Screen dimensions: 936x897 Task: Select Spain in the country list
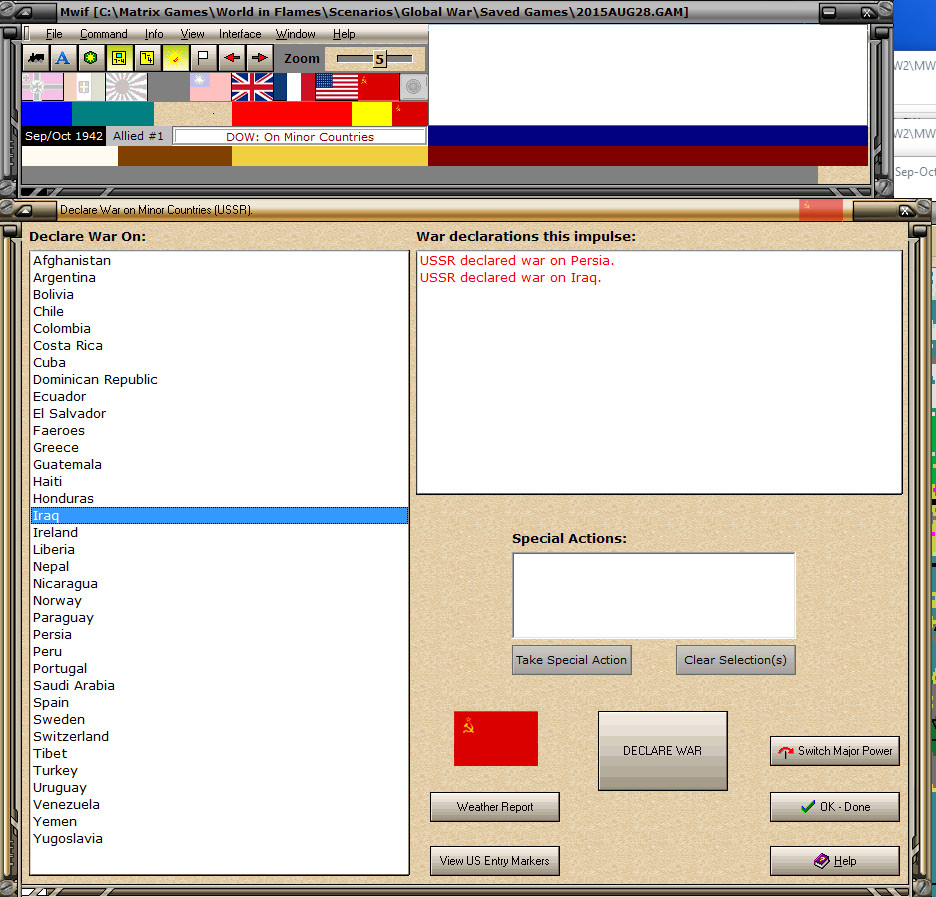point(219,702)
